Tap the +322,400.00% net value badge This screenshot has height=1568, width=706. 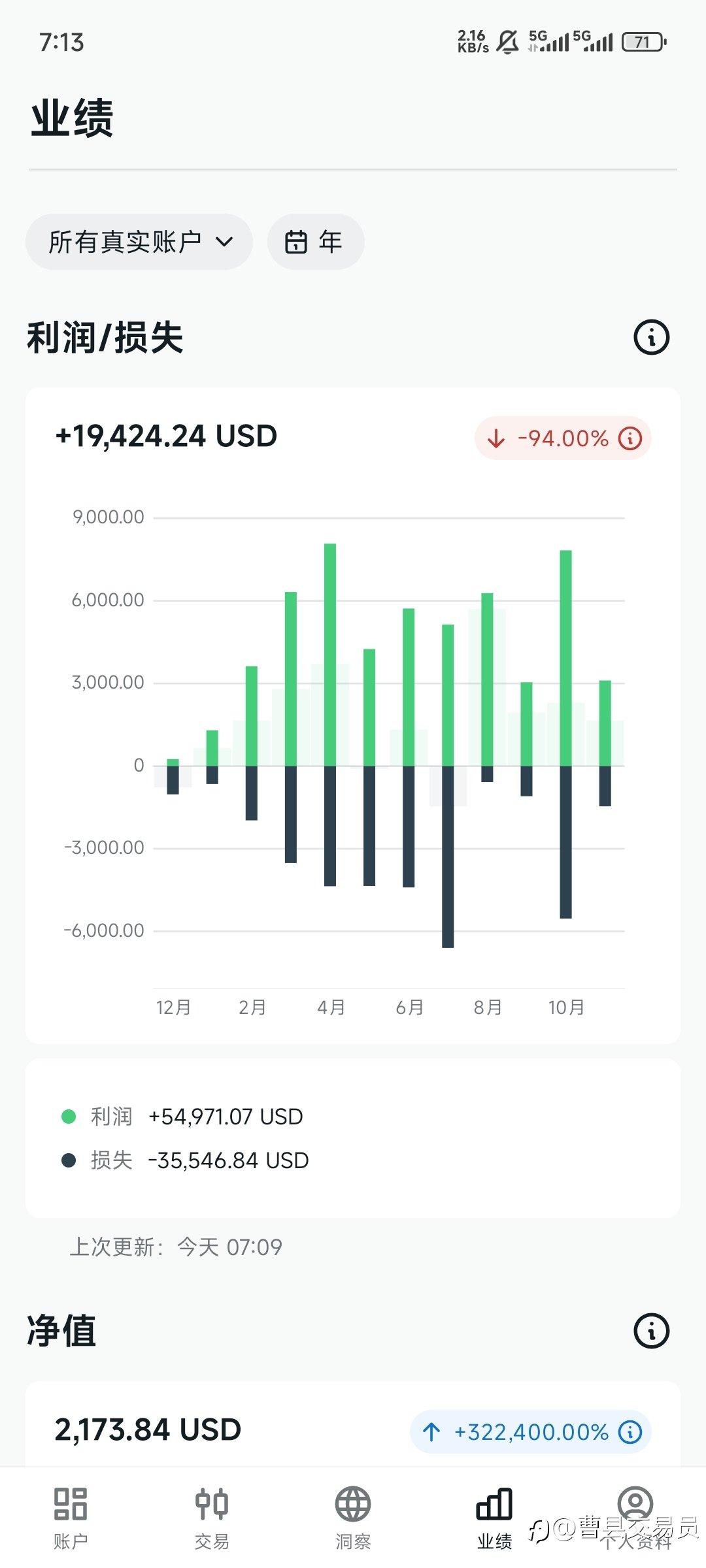(x=530, y=1432)
